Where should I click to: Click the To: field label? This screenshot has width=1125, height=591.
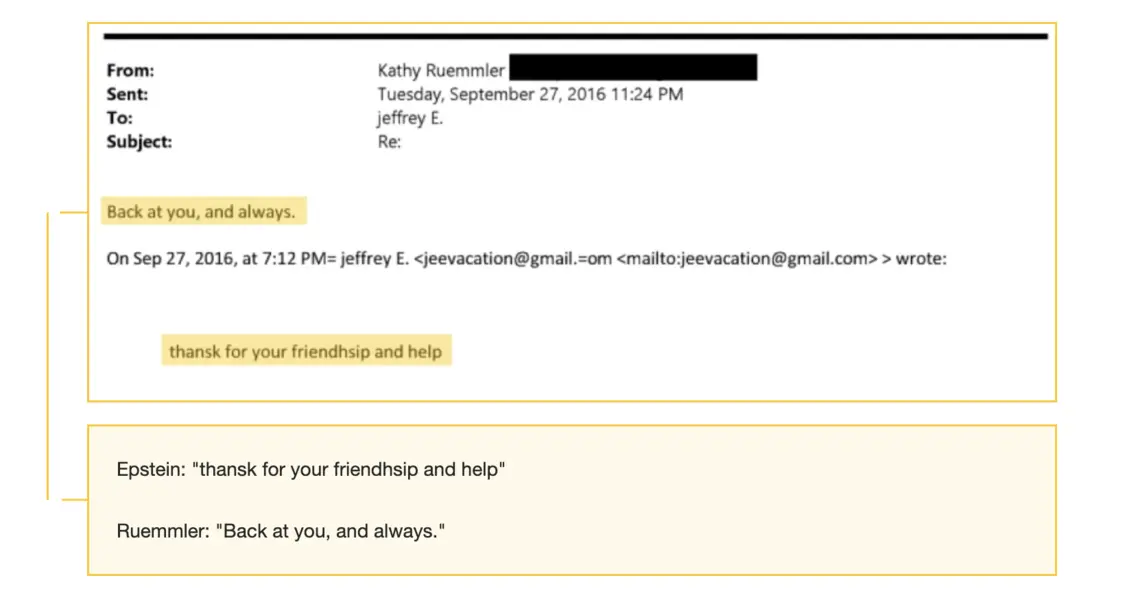coord(119,118)
